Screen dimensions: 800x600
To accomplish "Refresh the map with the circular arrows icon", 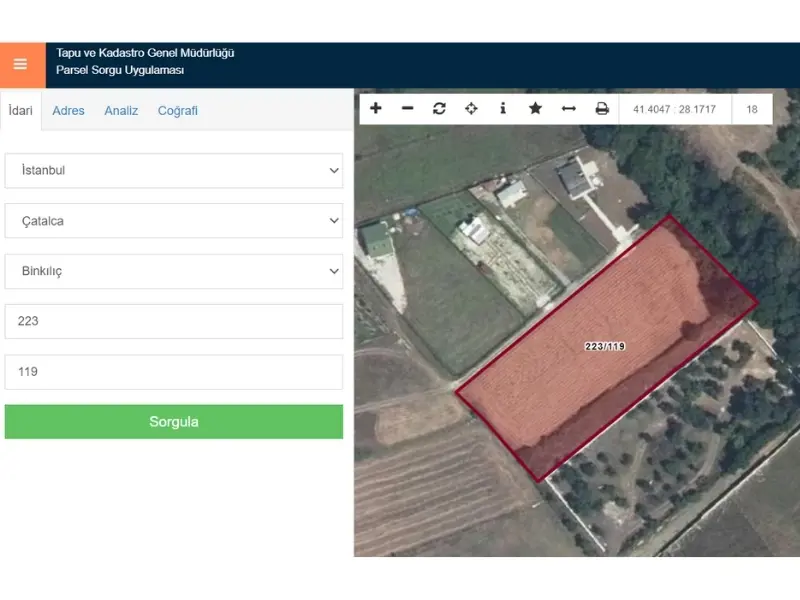I will [x=439, y=109].
